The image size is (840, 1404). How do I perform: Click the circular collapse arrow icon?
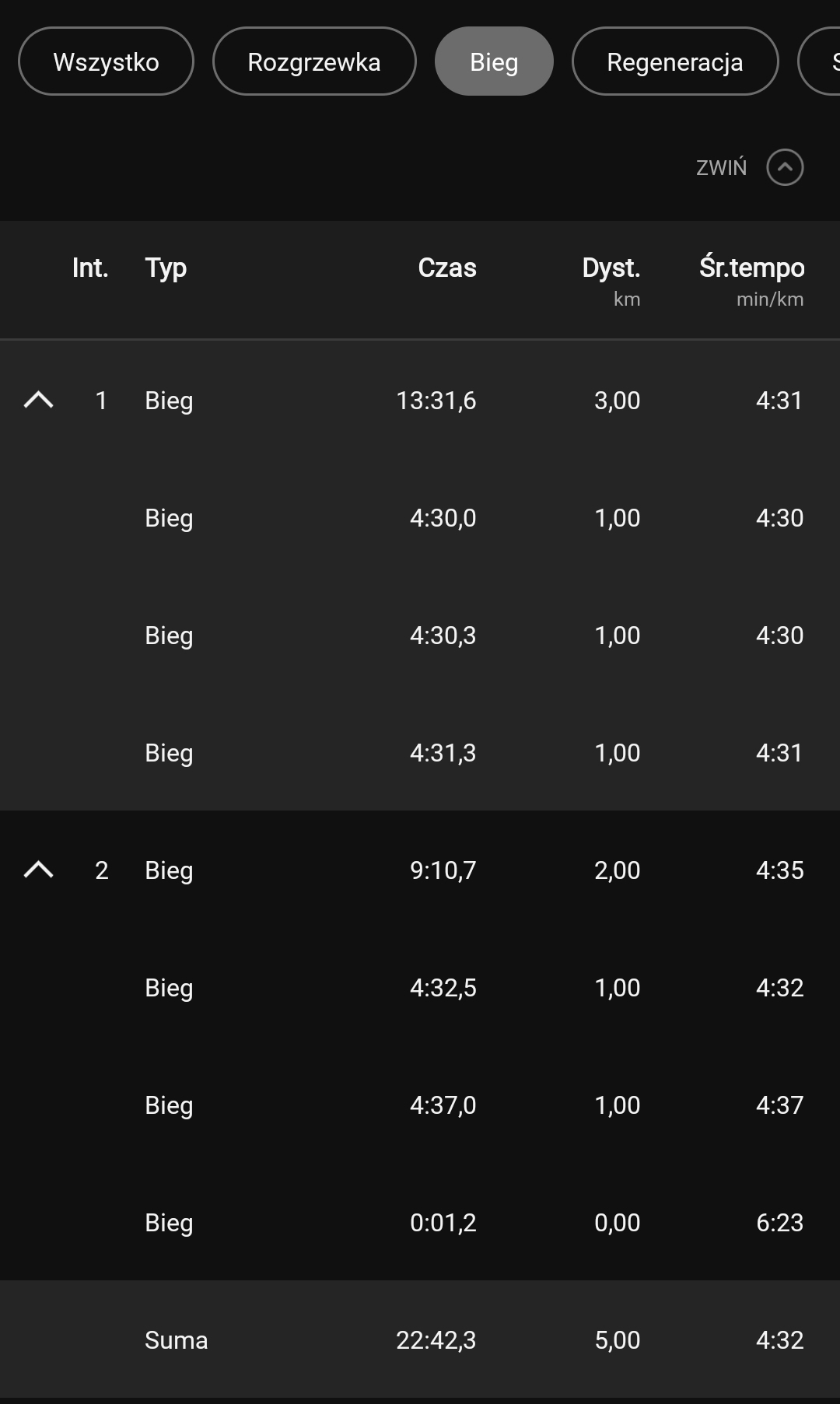[785, 167]
